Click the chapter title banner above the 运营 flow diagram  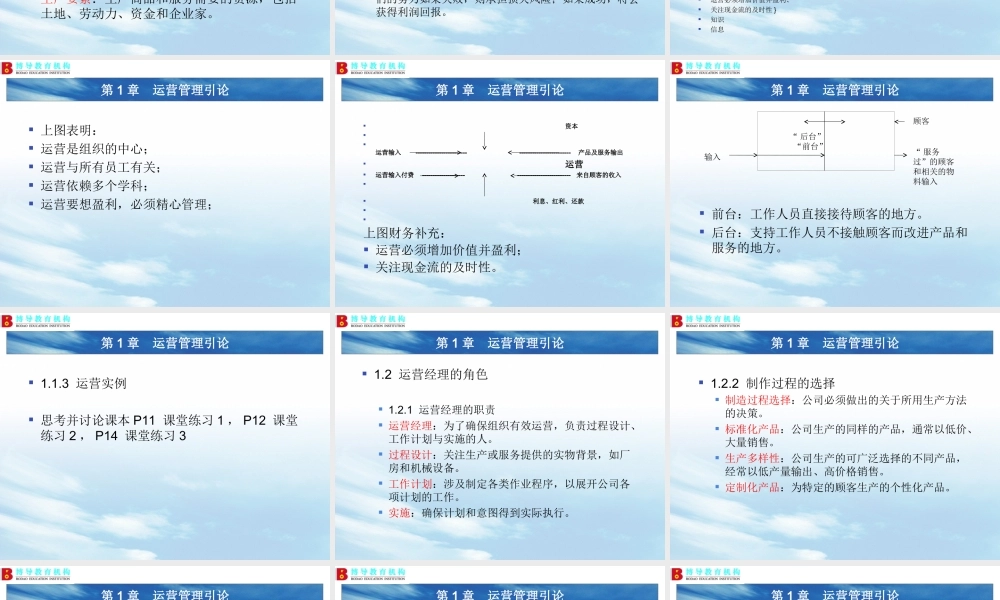point(500,90)
